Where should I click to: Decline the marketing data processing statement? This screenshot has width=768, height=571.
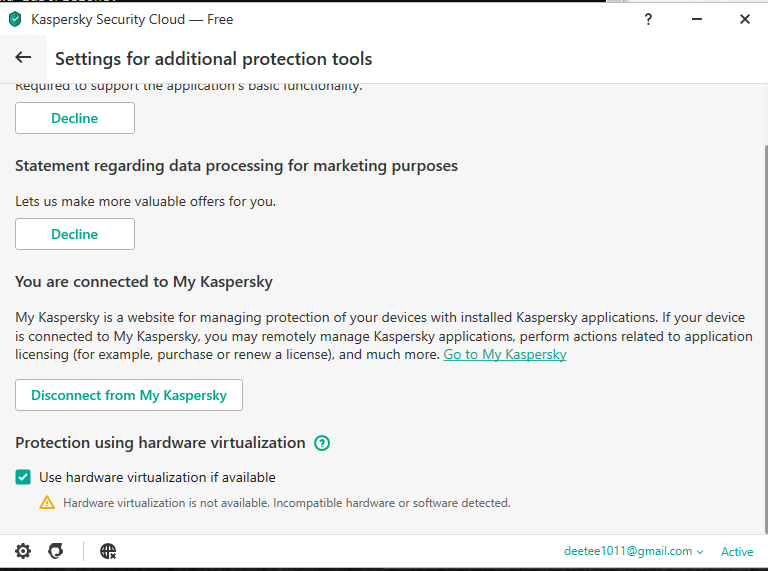click(75, 234)
